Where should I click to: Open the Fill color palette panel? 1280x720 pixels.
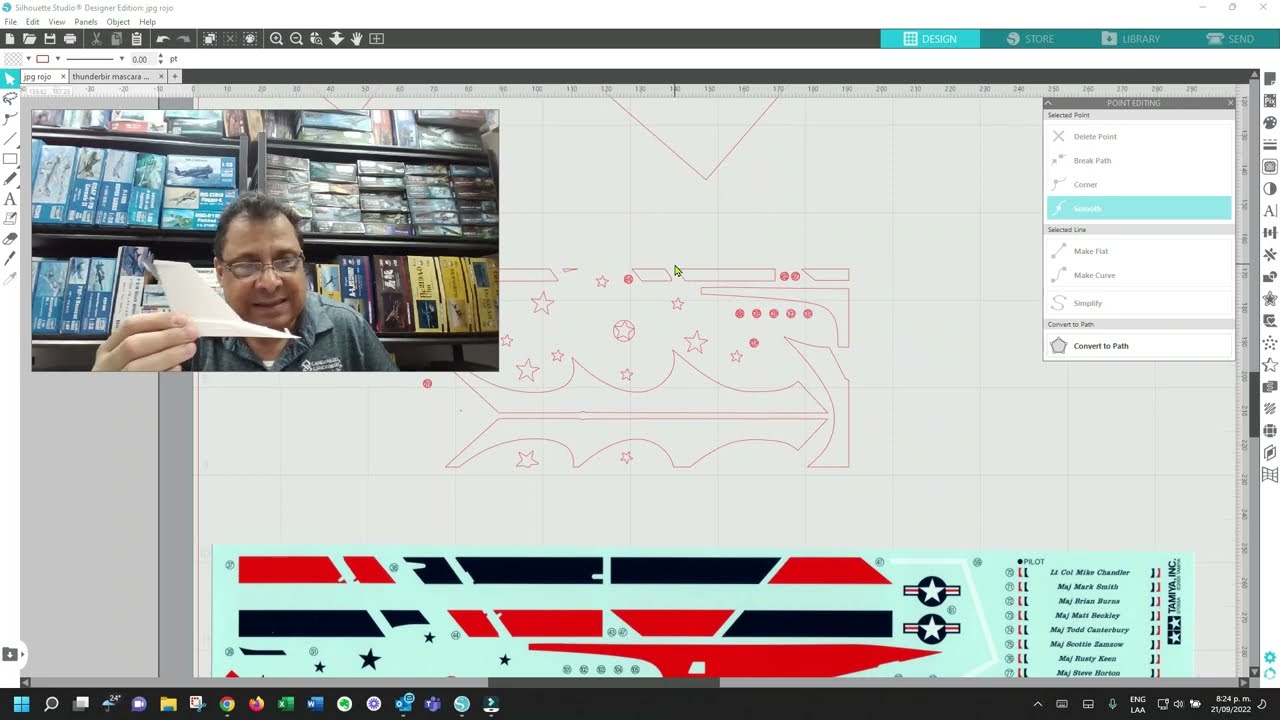[x=1270, y=123]
